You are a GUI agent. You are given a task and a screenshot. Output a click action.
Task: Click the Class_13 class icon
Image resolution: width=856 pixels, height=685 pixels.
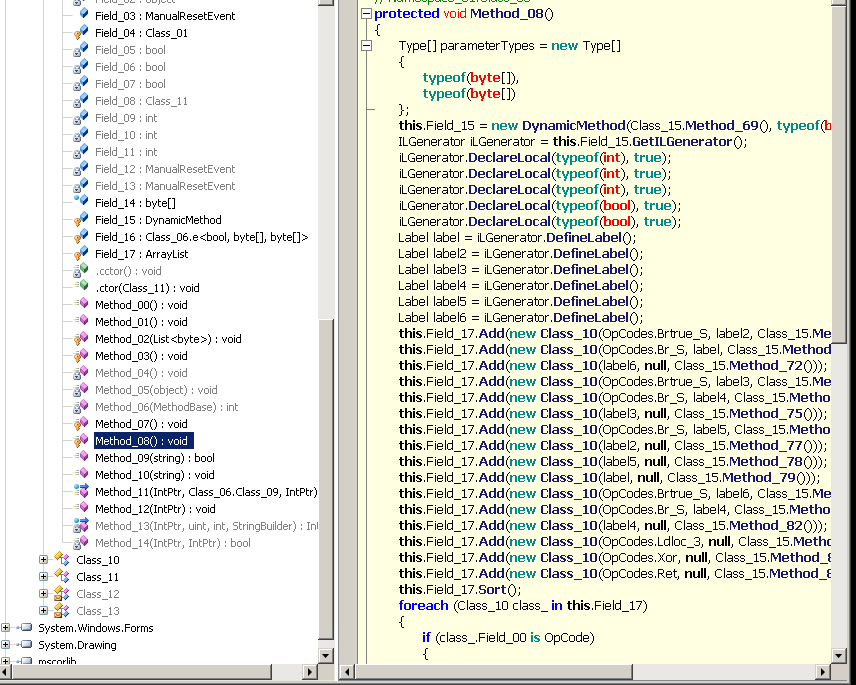(62, 611)
